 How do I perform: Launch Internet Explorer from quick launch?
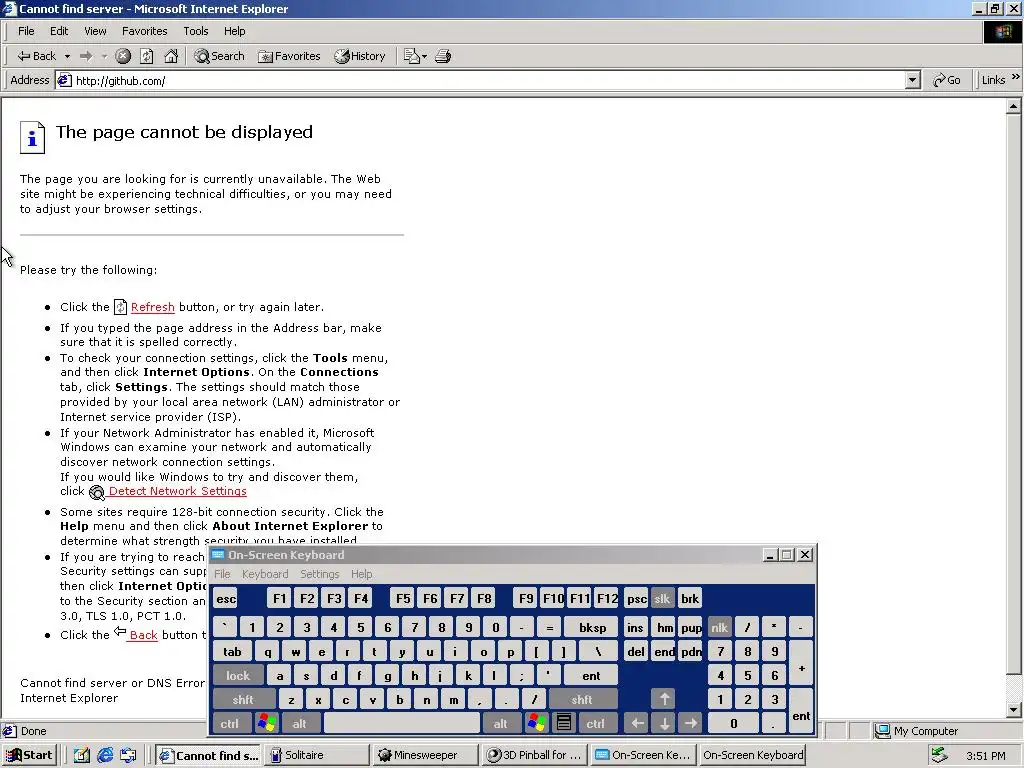coord(104,756)
